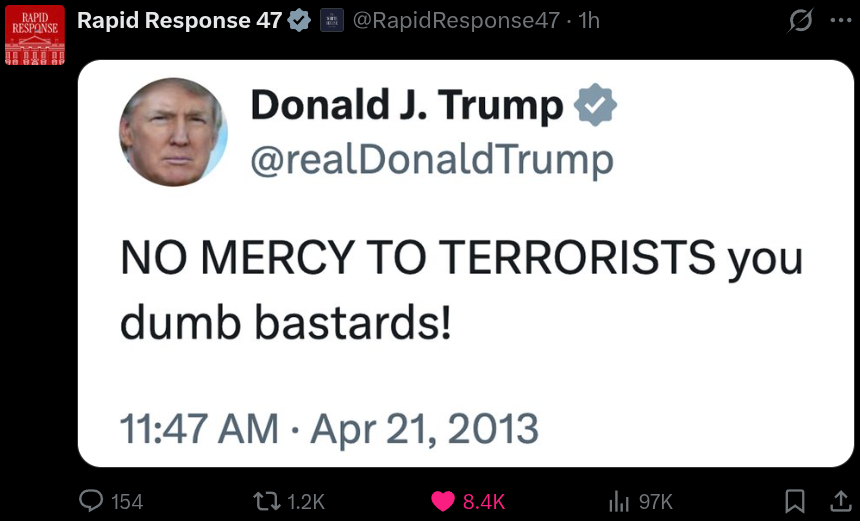
Task: Repost using the retweet arrows icon
Action: [x=267, y=501]
